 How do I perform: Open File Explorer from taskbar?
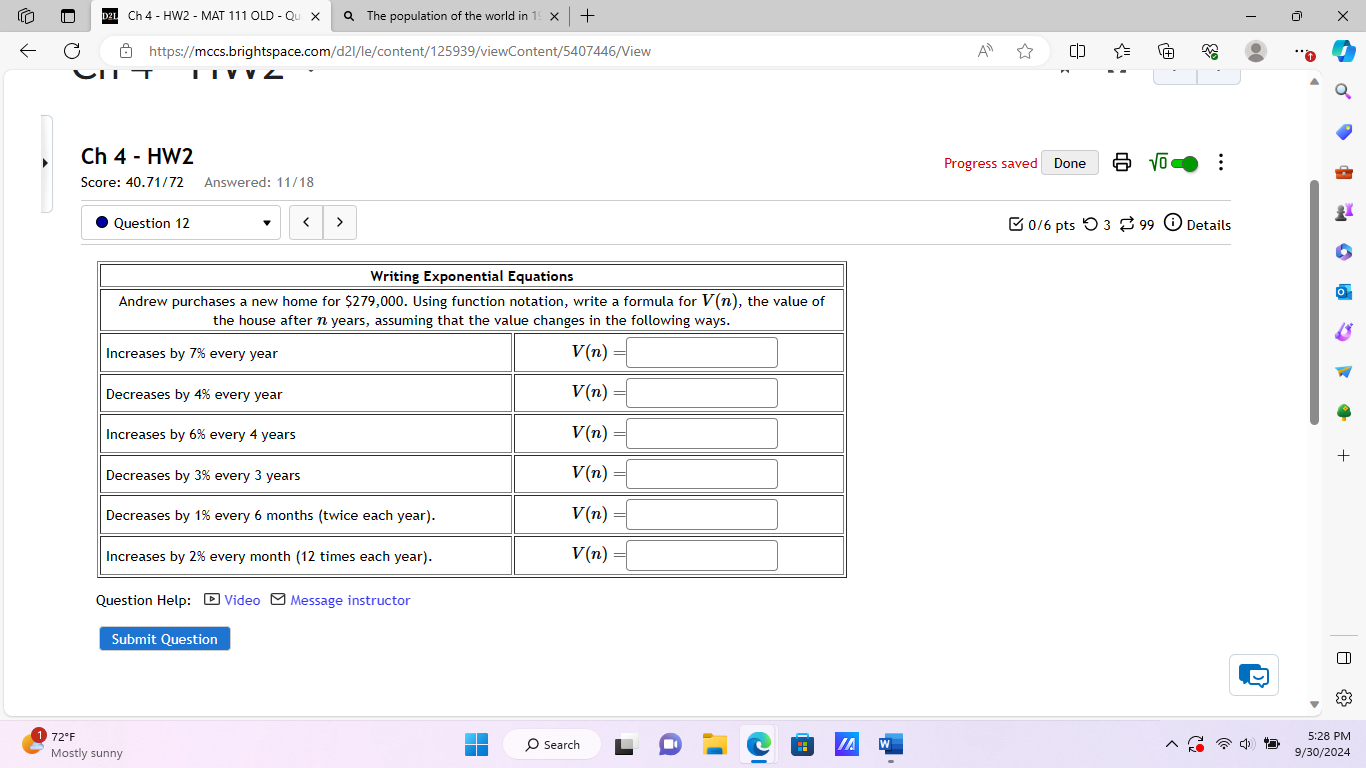tap(714, 744)
